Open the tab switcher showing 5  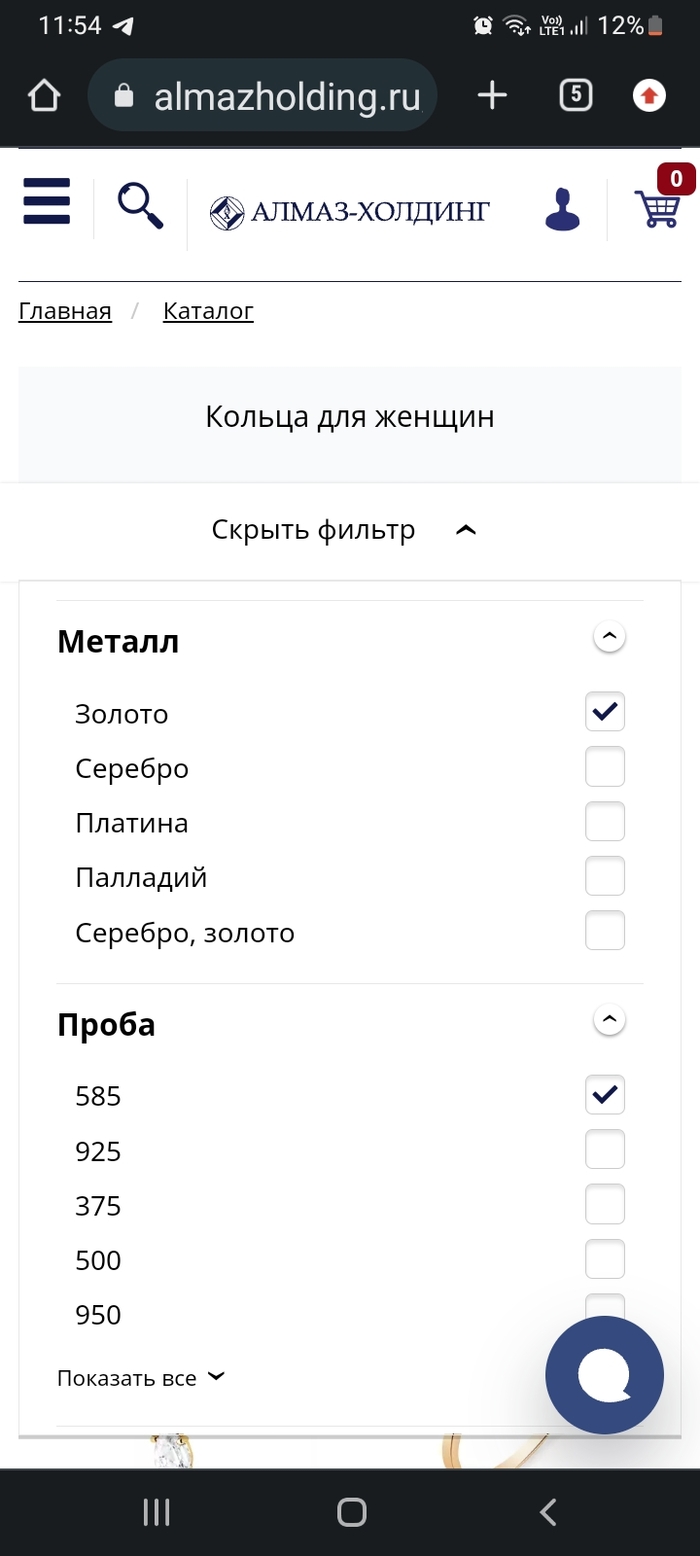(x=575, y=96)
